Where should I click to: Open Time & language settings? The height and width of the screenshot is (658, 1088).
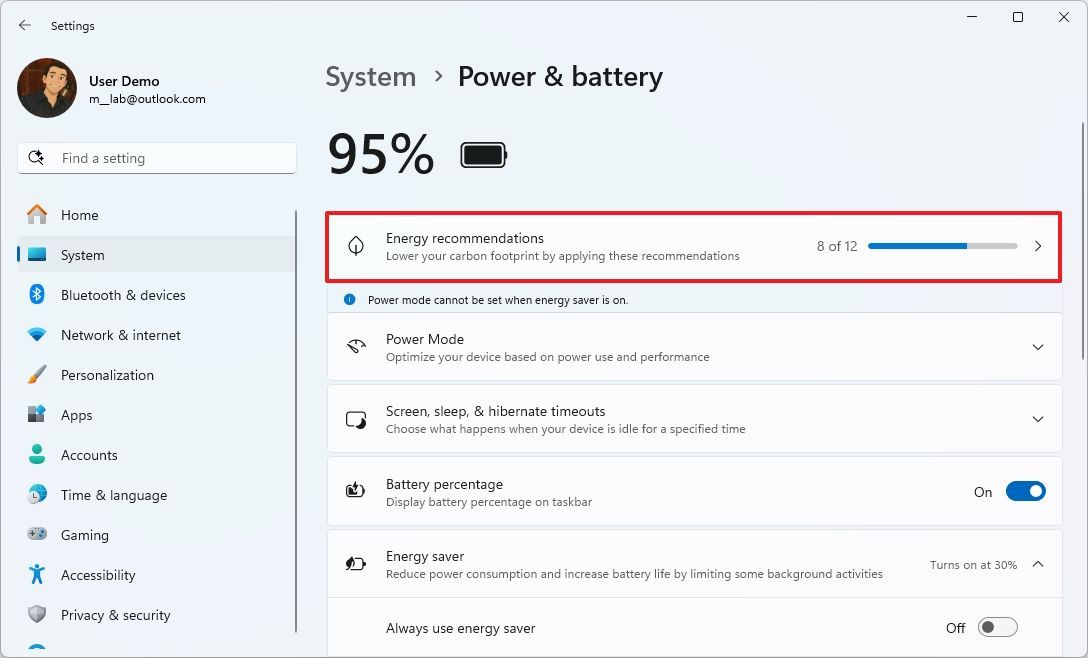113,495
